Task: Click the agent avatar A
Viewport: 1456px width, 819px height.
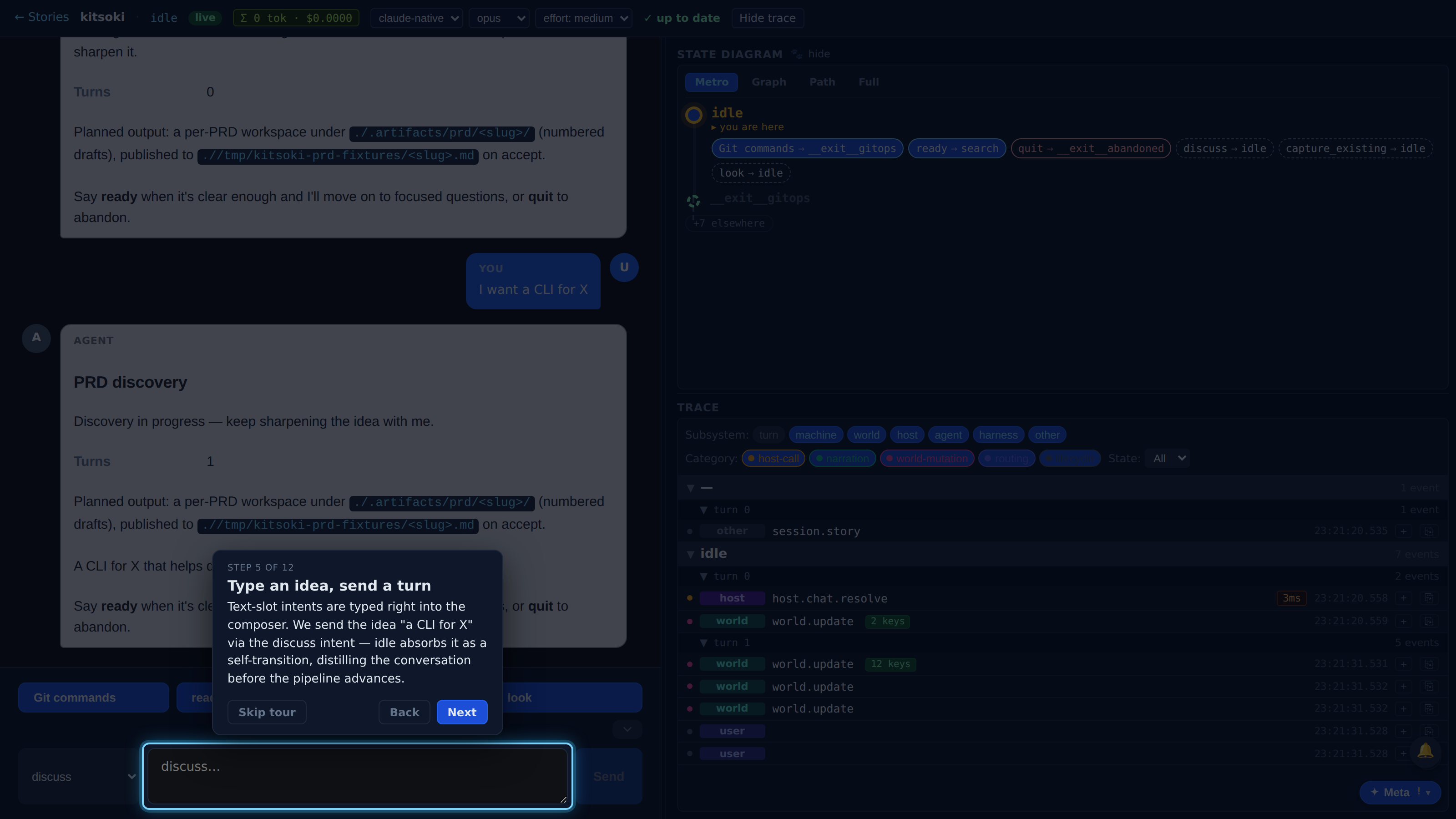Action: point(36,338)
